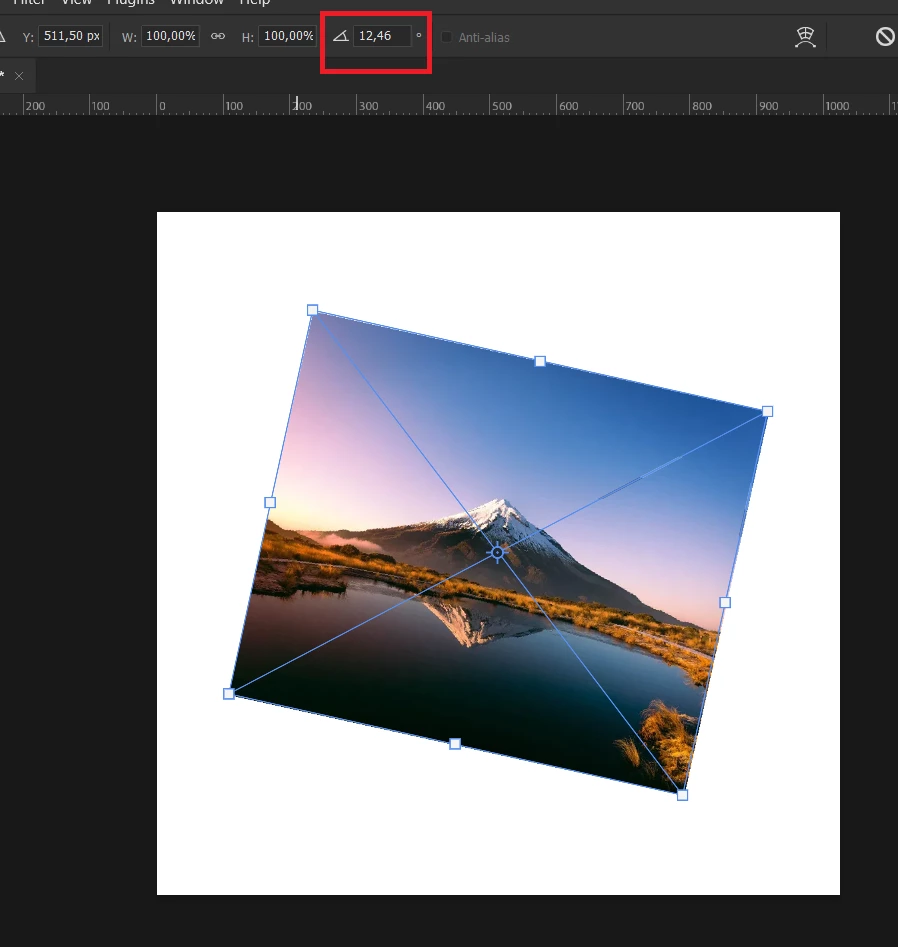Click the transform center reference point
Screen dimensions: 898x947
pyautogui.click(x=498, y=553)
